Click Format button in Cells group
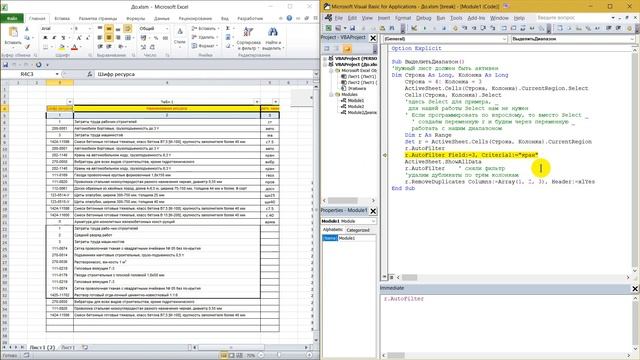The width and height of the screenshot is (640, 360). coord(204,46)
